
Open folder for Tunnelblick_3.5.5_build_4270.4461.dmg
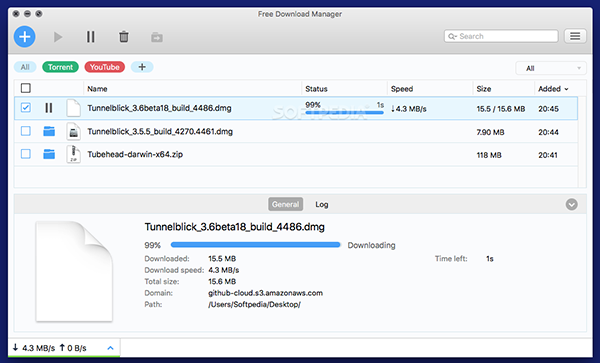49,131
